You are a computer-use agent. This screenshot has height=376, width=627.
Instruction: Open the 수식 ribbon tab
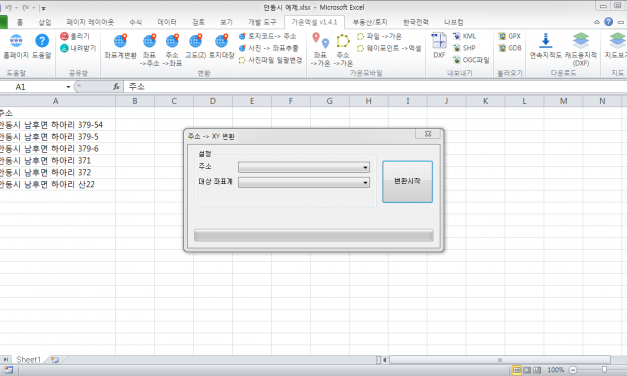pos(136,22)
